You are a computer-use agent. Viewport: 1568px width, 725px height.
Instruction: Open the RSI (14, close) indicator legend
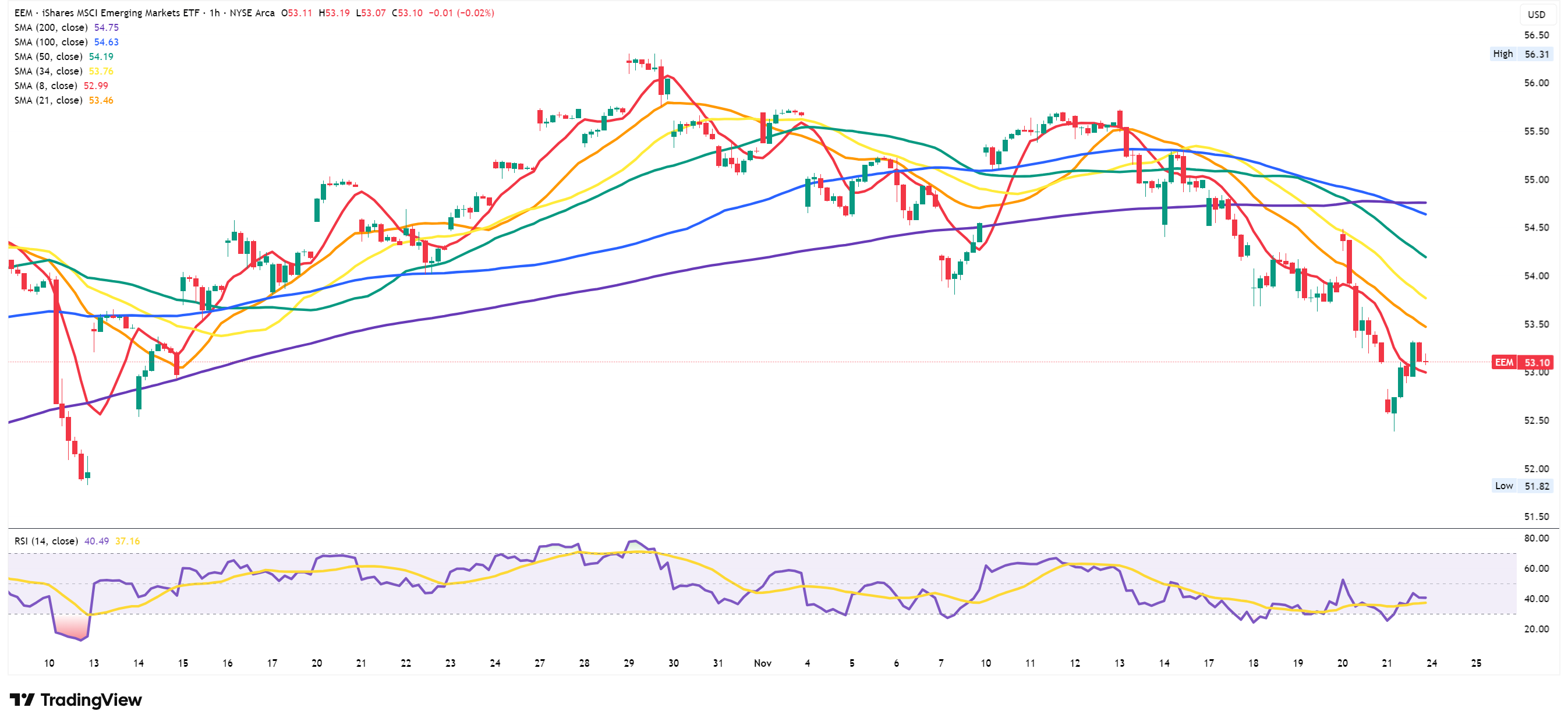(46, 541)
